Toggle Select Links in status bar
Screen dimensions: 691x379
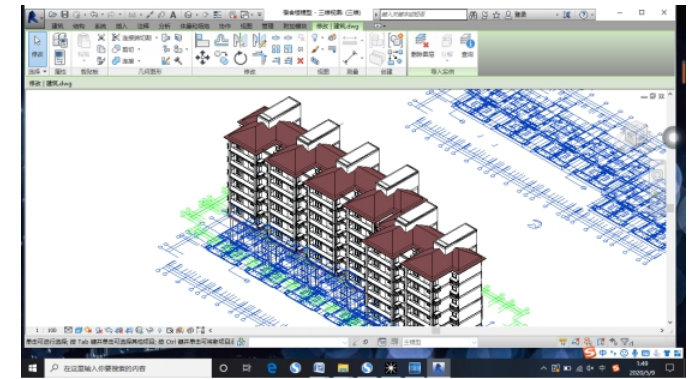click(x=563, y=342)
